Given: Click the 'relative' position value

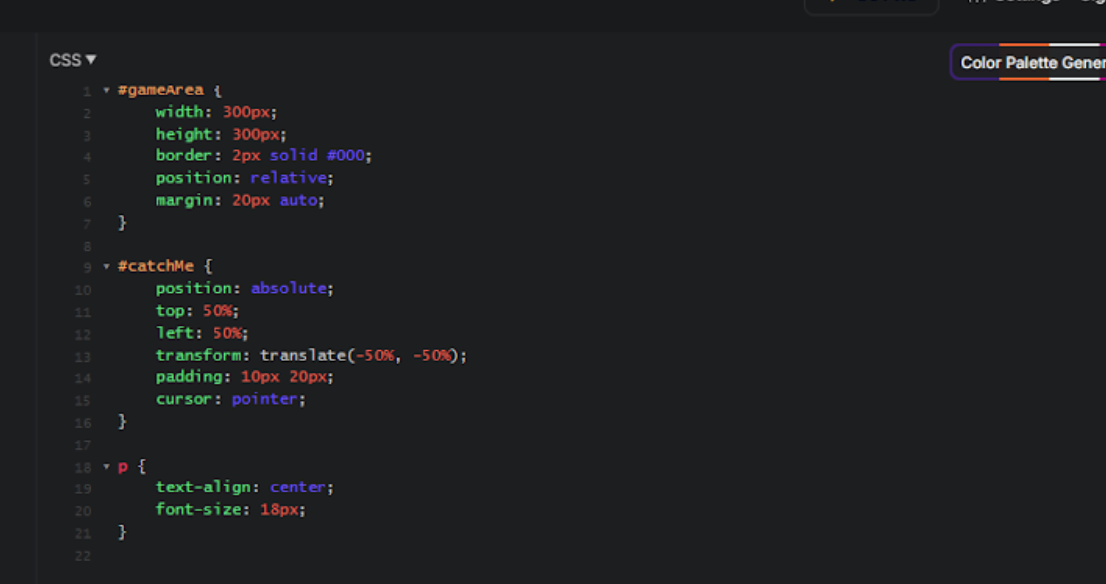Looking at the screenshot, I should (288, 178).
